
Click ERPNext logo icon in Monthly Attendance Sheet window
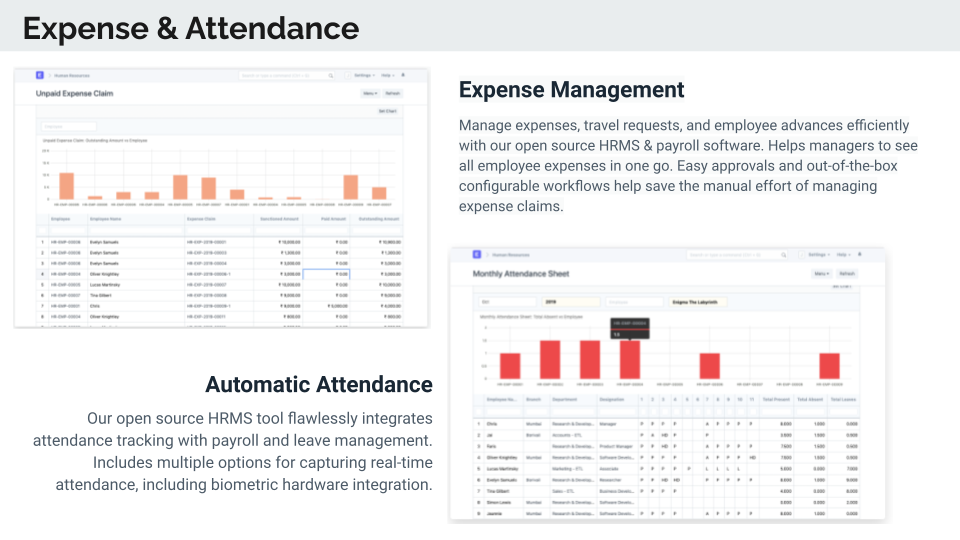click(477, 255)
